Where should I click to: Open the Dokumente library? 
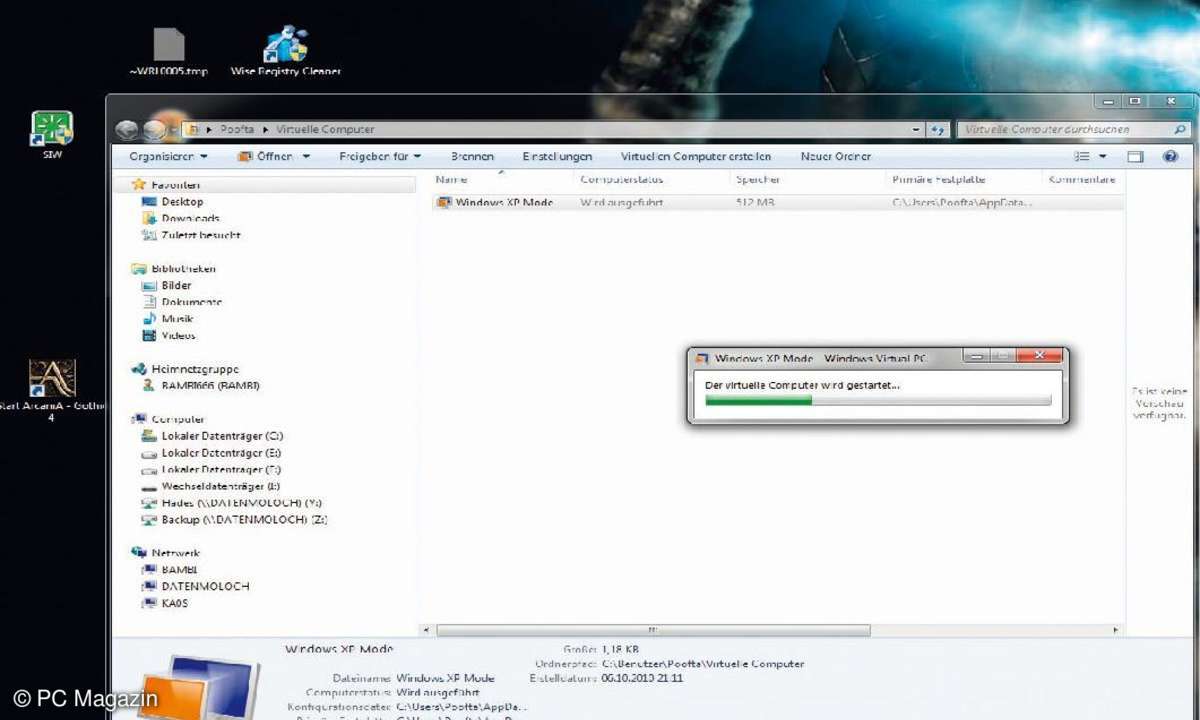(x=182, y=302)
